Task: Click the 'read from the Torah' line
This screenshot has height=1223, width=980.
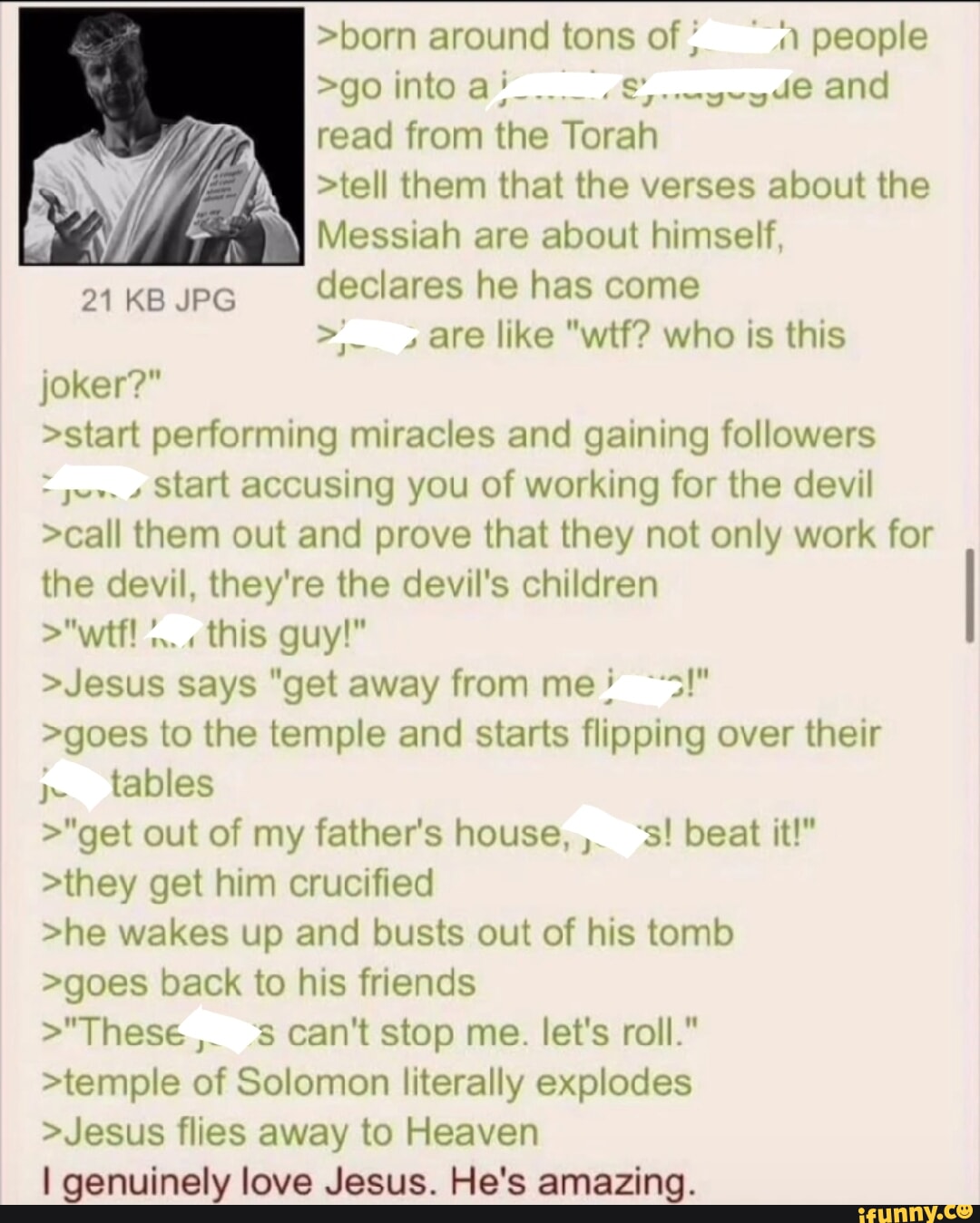Action: tap(486, 136)
